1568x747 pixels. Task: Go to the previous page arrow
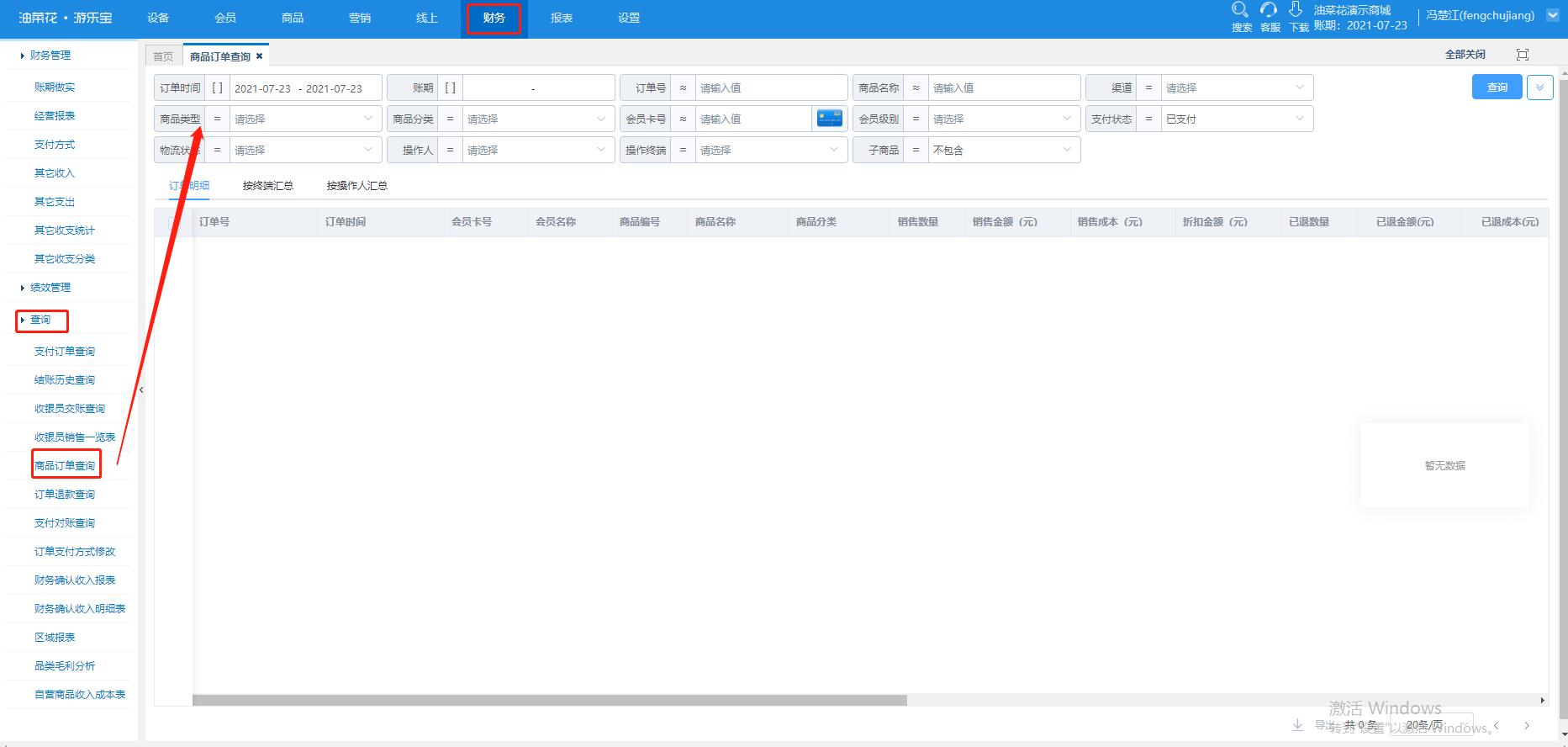1497,725
